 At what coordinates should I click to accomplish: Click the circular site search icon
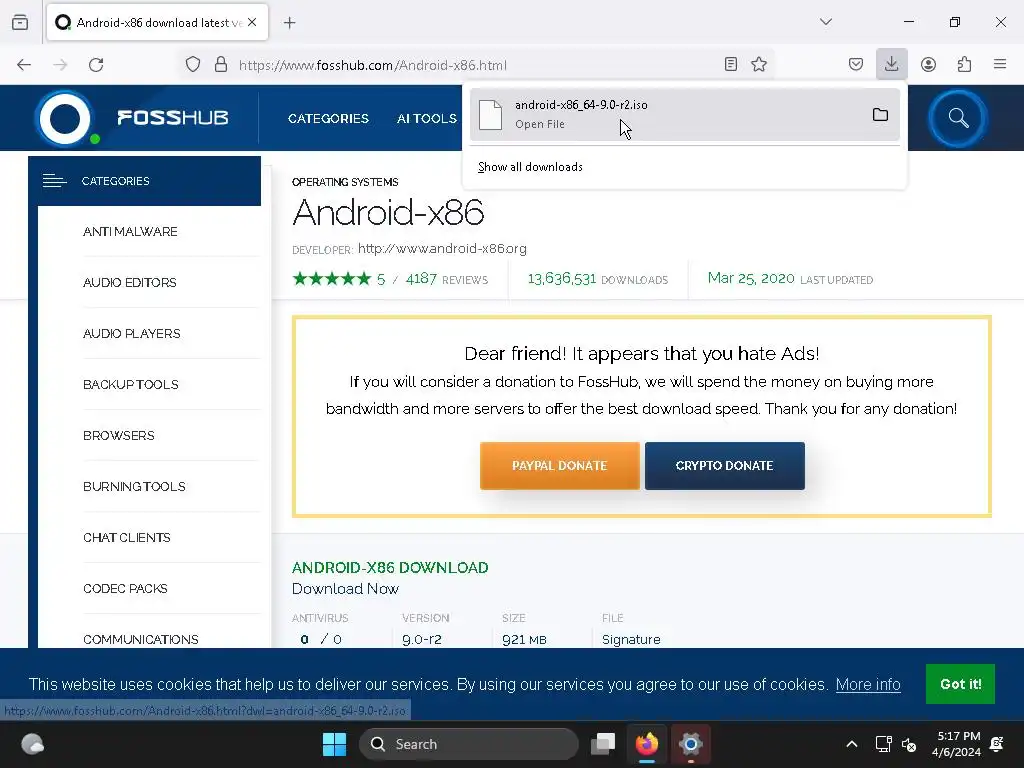(x=958, y=118)
